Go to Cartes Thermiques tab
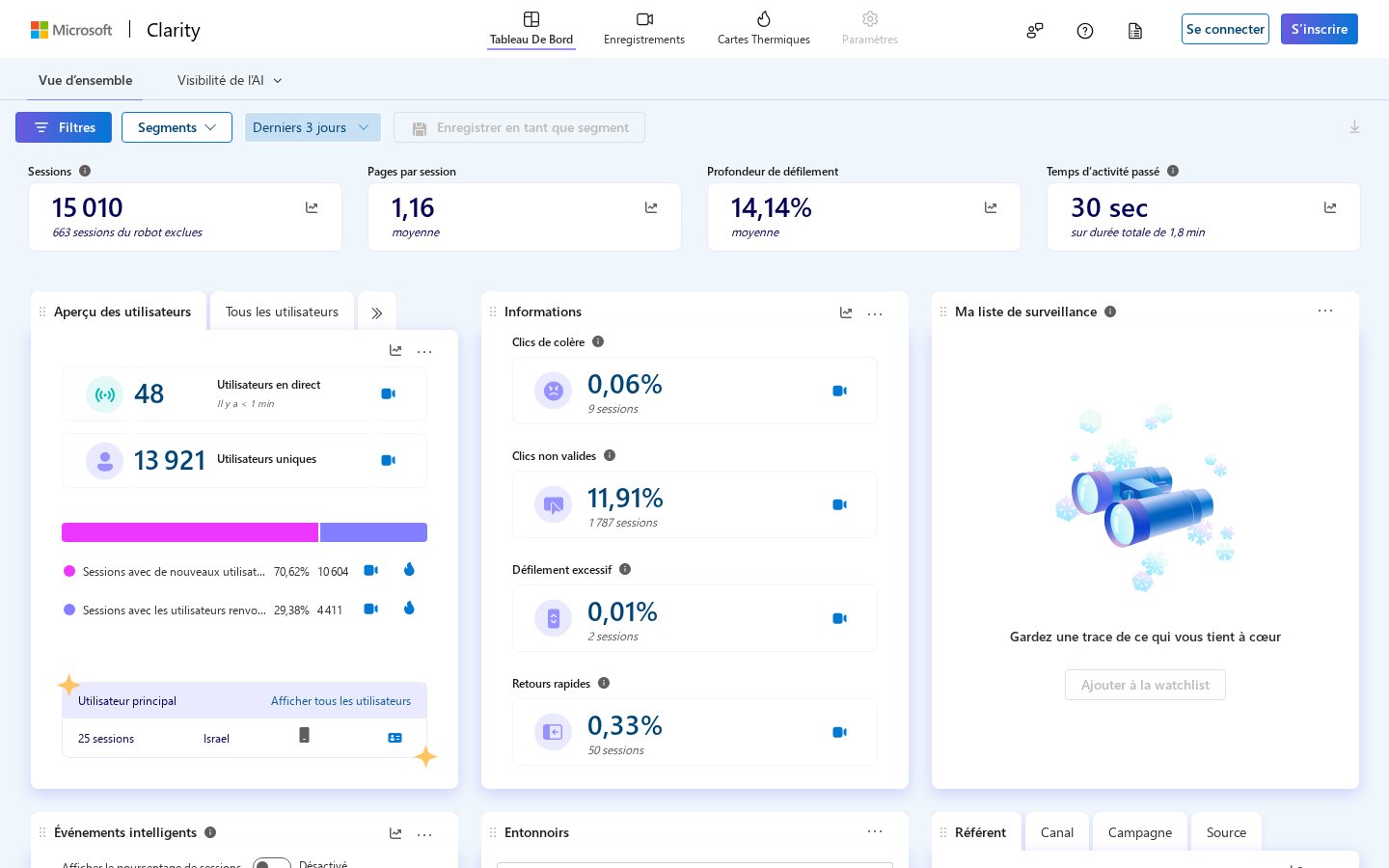Viewport: 1389px width, 868px height. coord(764,29)
